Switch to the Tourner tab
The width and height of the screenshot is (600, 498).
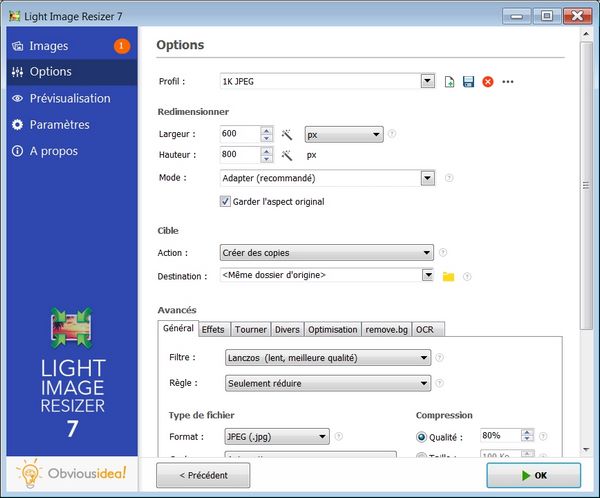pos(251,330)
